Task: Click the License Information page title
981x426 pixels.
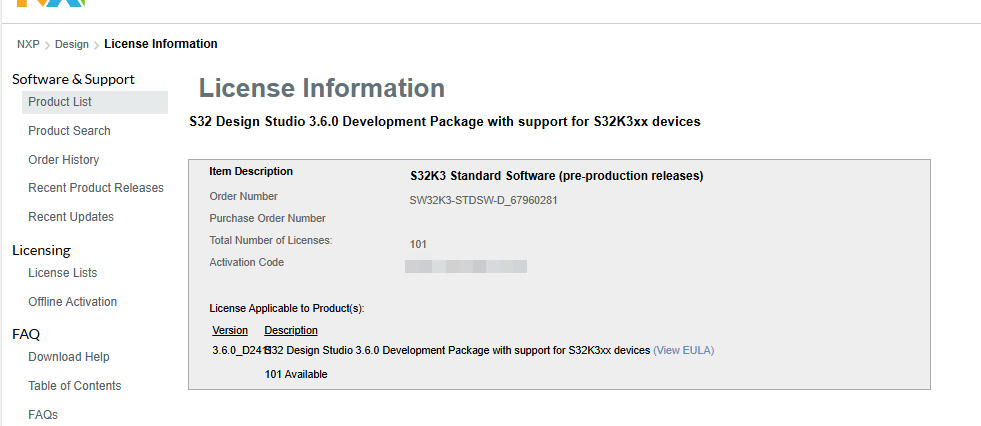Action: (322, 88)
